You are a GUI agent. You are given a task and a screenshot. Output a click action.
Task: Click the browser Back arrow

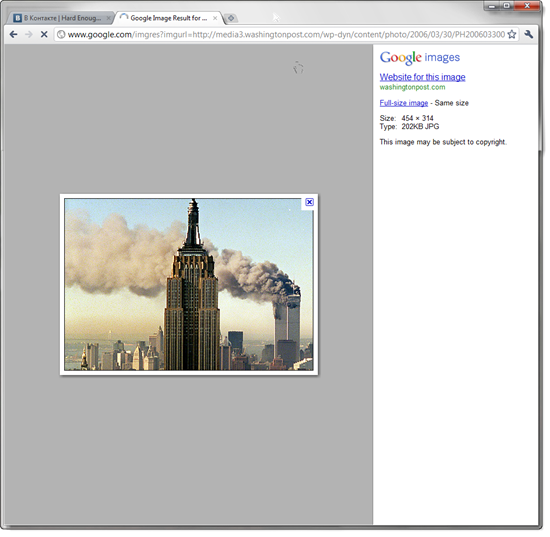click(14, 34)
